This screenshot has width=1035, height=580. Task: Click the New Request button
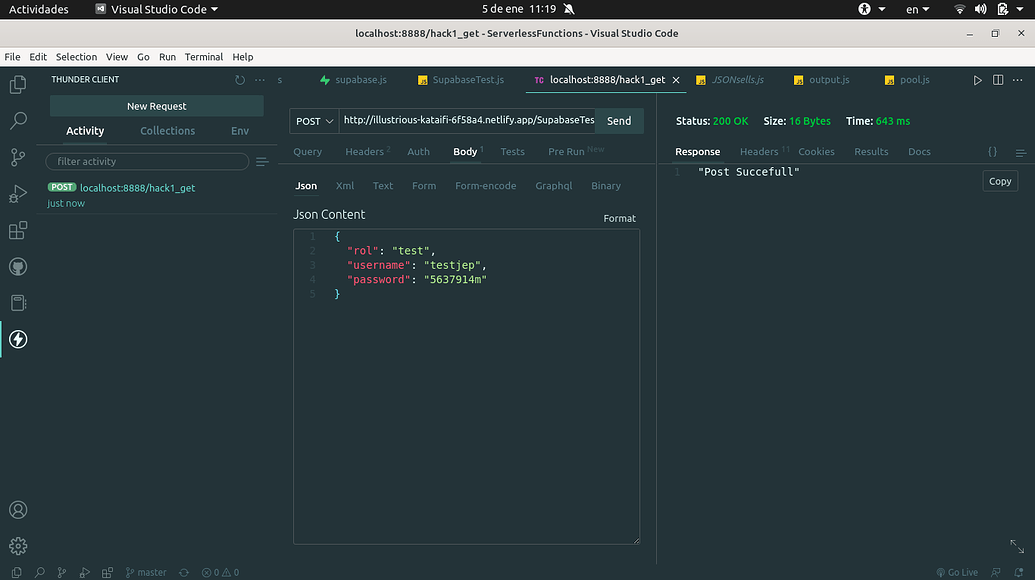[x=157, y=106]
